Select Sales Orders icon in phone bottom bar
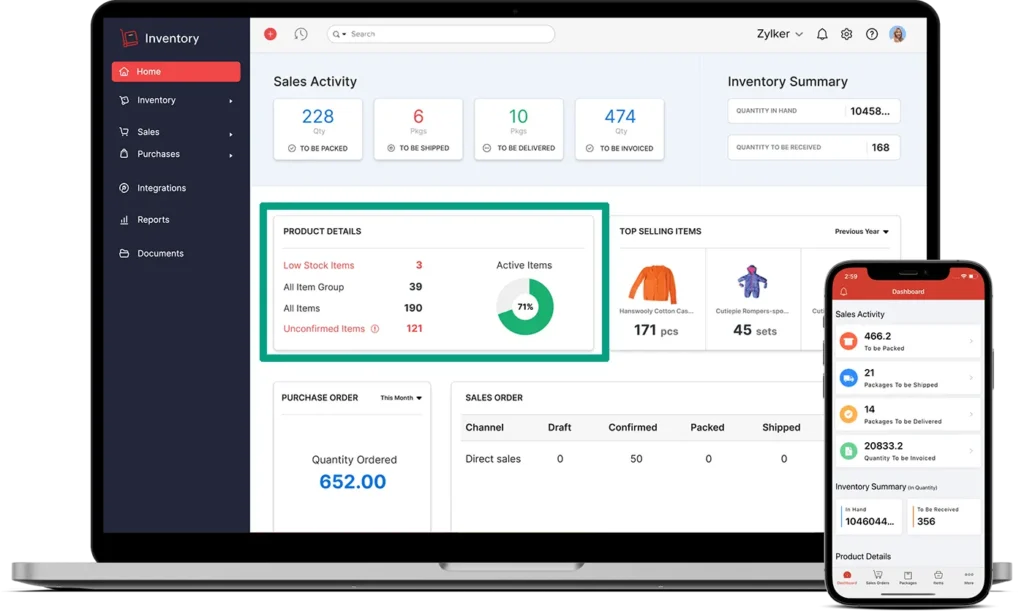This screenshot has width=1024, height=611. (x=877, y=578)
